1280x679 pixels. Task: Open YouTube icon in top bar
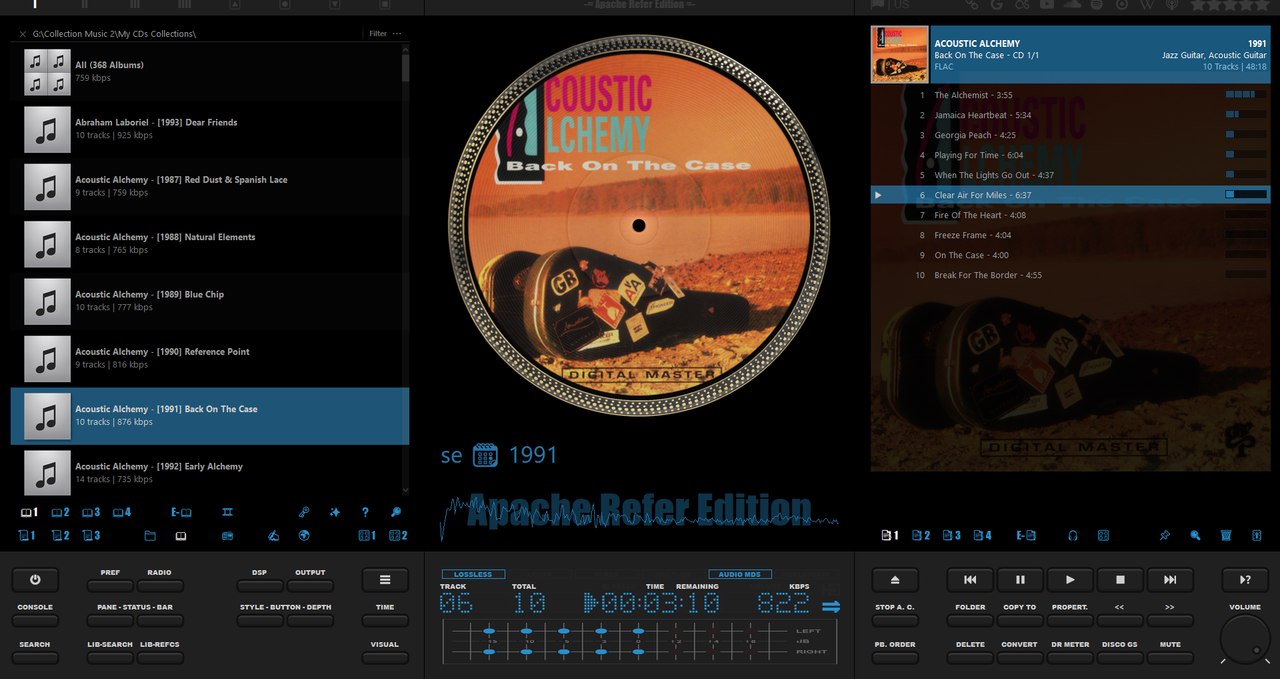click(x=1047, y=5)
